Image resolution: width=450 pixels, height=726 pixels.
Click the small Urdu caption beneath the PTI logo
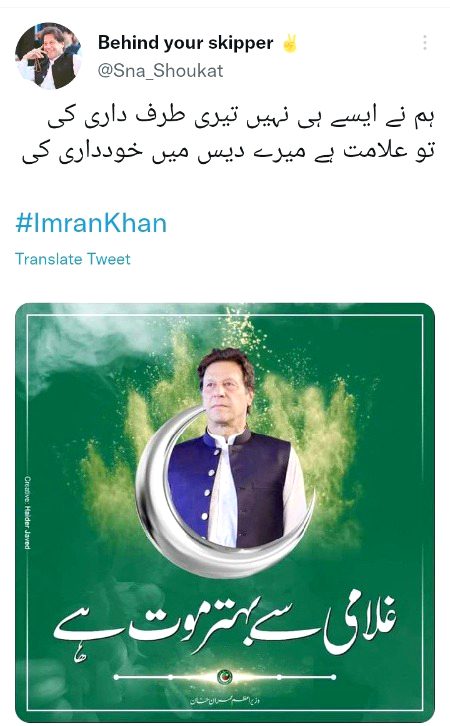225,701
